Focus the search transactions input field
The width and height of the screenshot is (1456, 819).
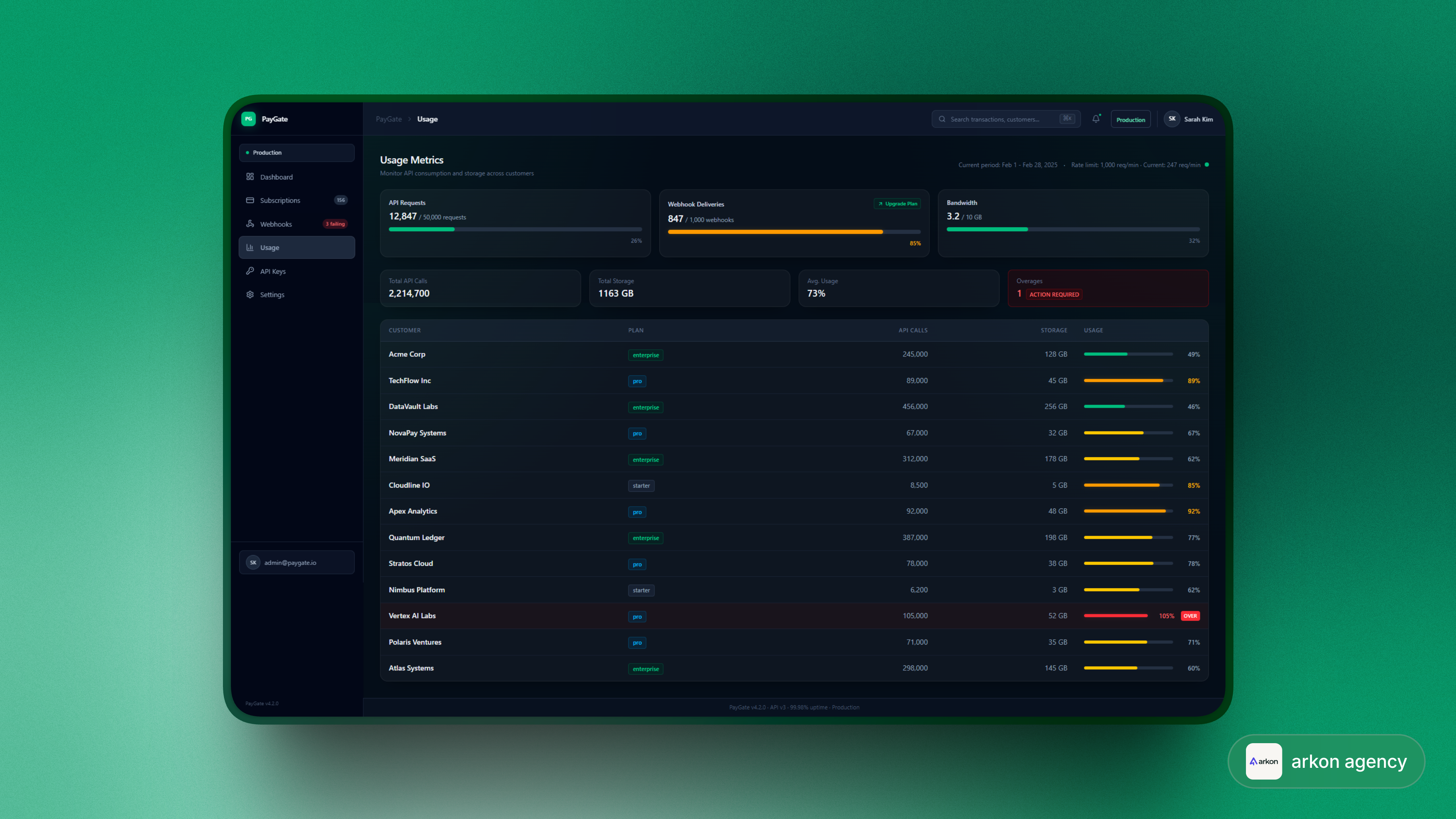click(x=1006, y=119)
